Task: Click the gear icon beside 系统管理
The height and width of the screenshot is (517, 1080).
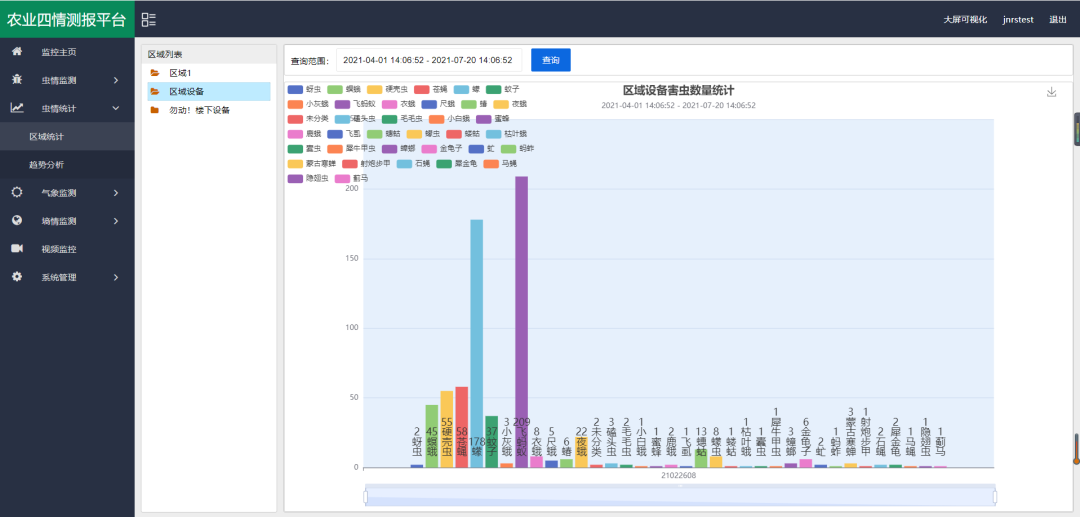Action: (17, 277)
